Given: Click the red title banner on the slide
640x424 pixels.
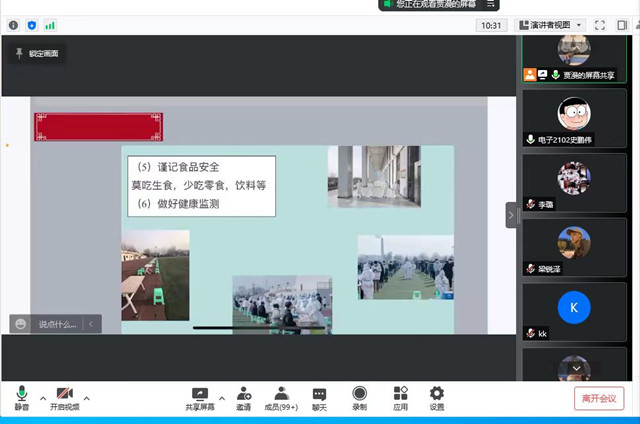Looking at the screenshot, I should 98,127.
